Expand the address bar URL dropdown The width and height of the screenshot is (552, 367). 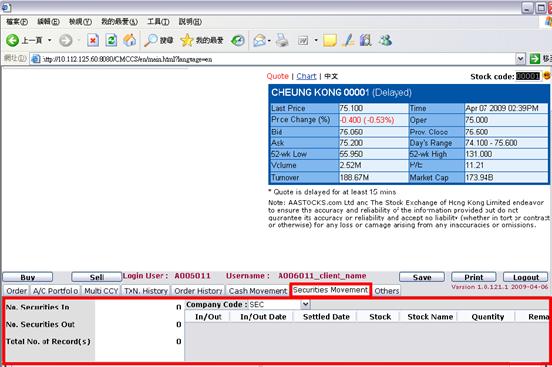pos(521,59)
